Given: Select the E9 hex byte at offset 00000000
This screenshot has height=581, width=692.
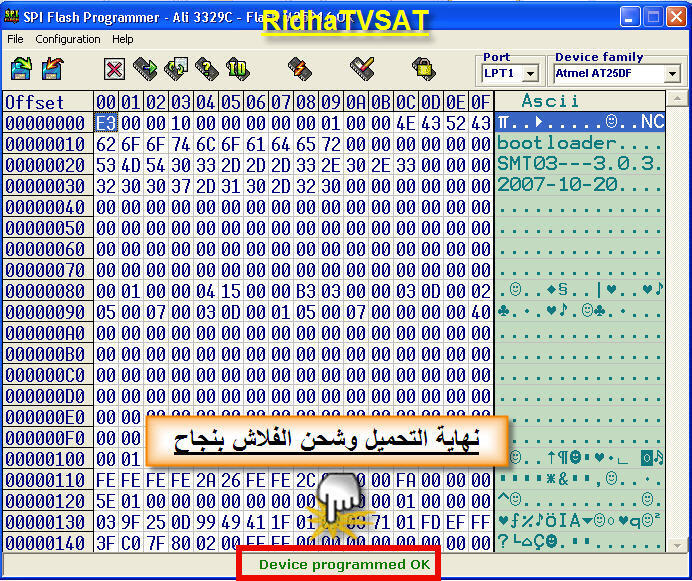Looking at the screenshot, I should pos(106,122).
